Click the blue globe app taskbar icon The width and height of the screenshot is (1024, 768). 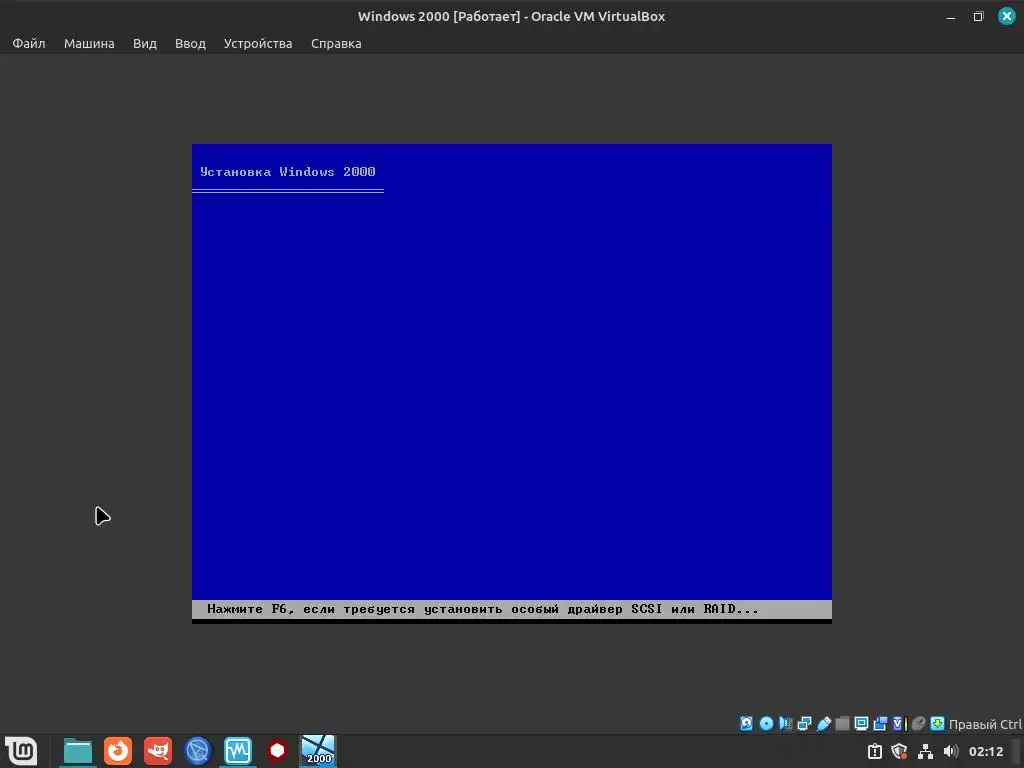(198, 751)
